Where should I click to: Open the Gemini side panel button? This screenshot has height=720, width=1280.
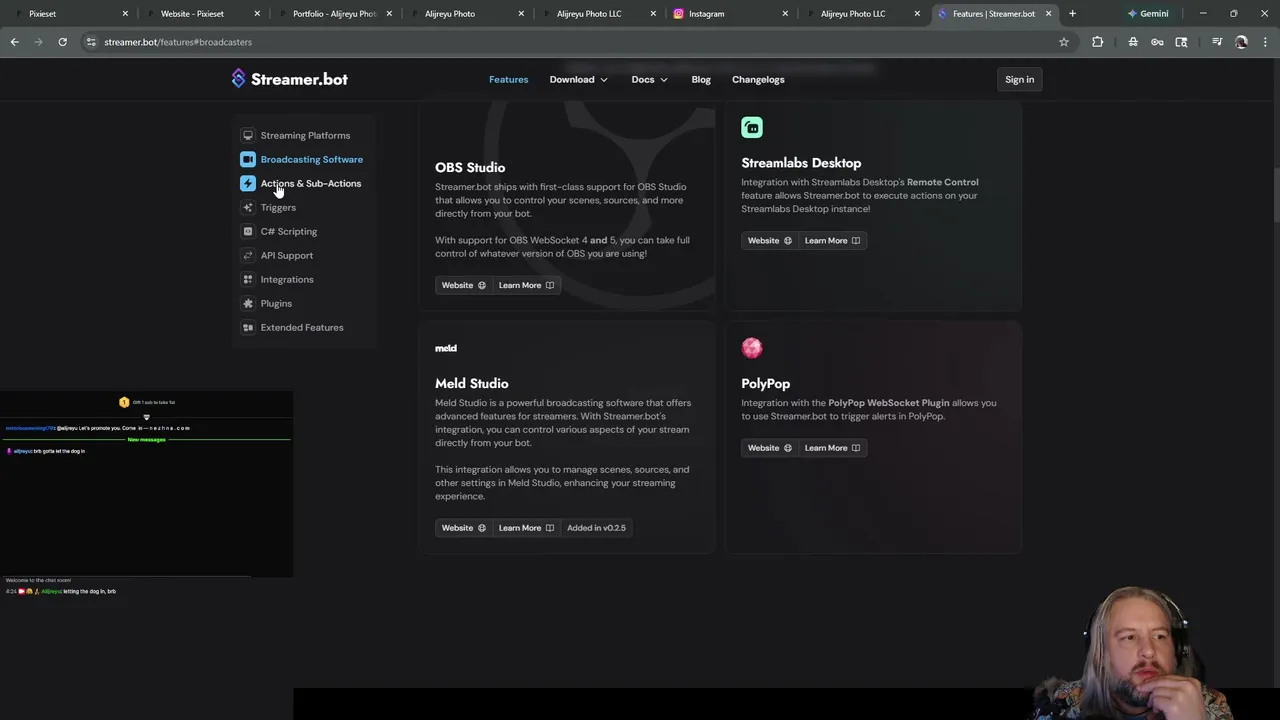pyautogui.click(x=1147, y=14)
